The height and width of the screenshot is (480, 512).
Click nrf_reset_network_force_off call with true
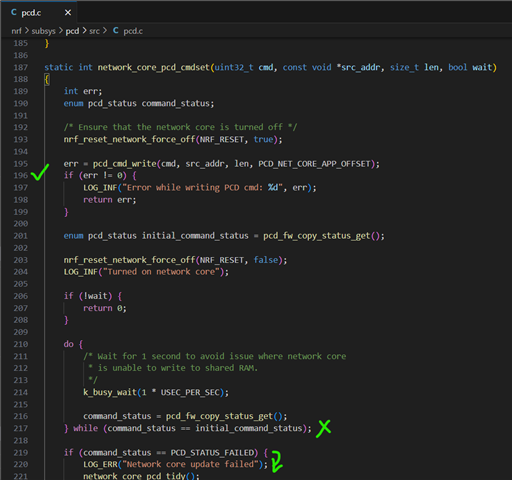pos(173,139)
